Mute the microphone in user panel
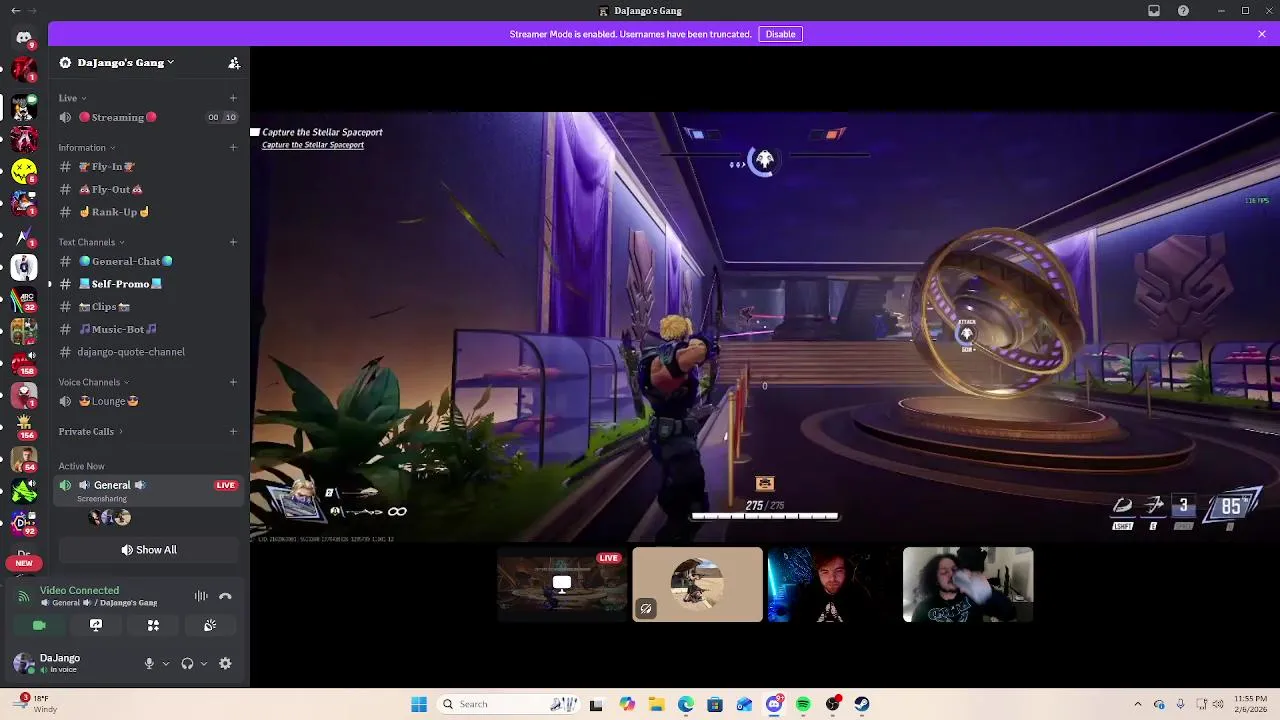1280x720 pixels. pyautogui.click(x=149, y=663)
